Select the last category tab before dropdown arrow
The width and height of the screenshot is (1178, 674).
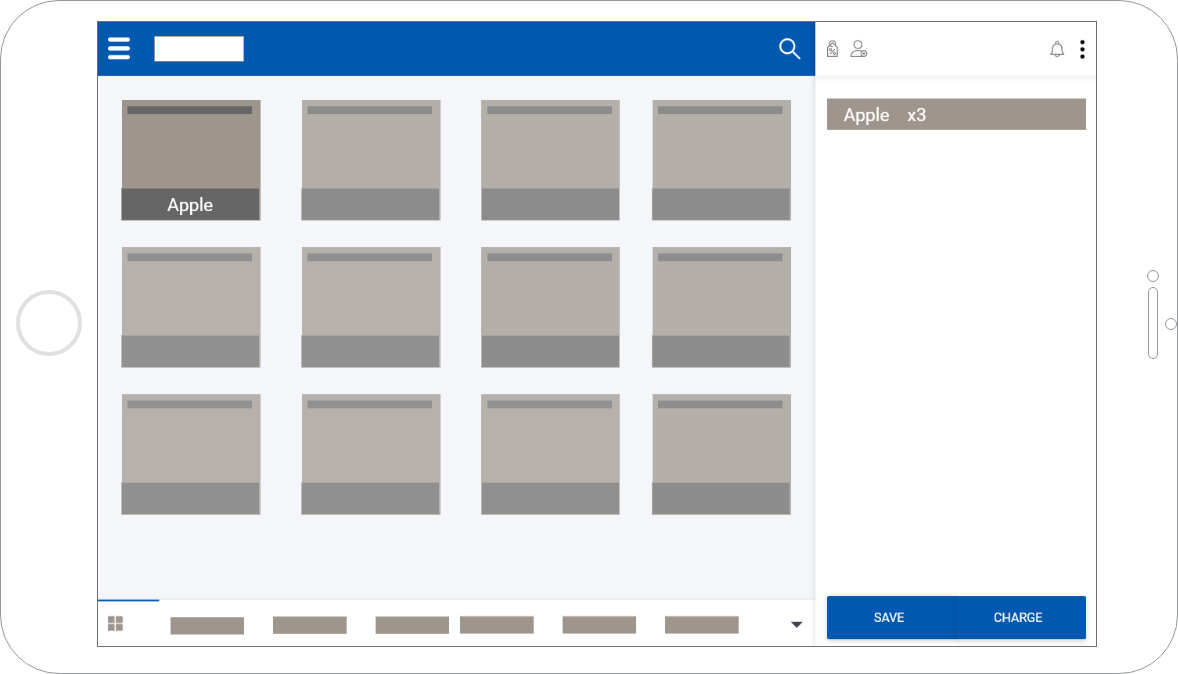pos(701,625)
